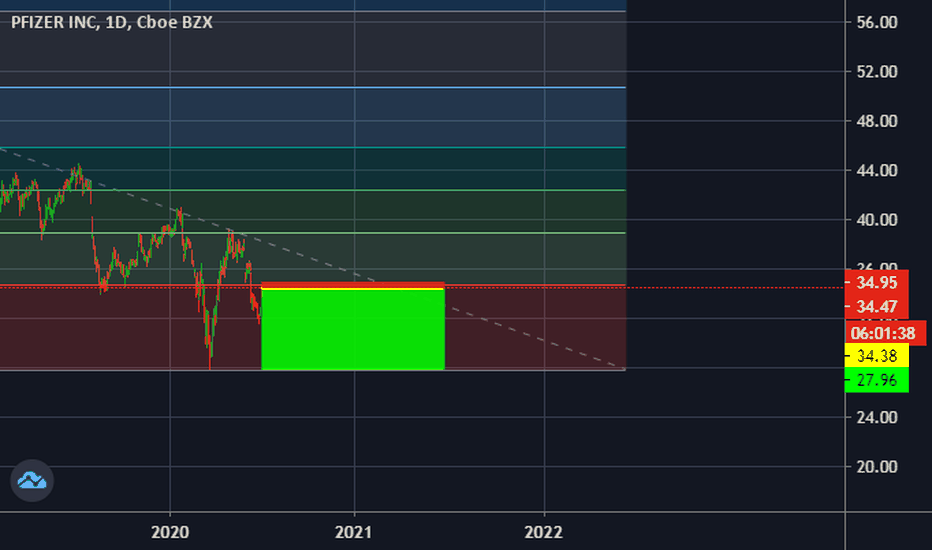Select the yellow 34.38 price label
The image size is (932, 550).
877,356
